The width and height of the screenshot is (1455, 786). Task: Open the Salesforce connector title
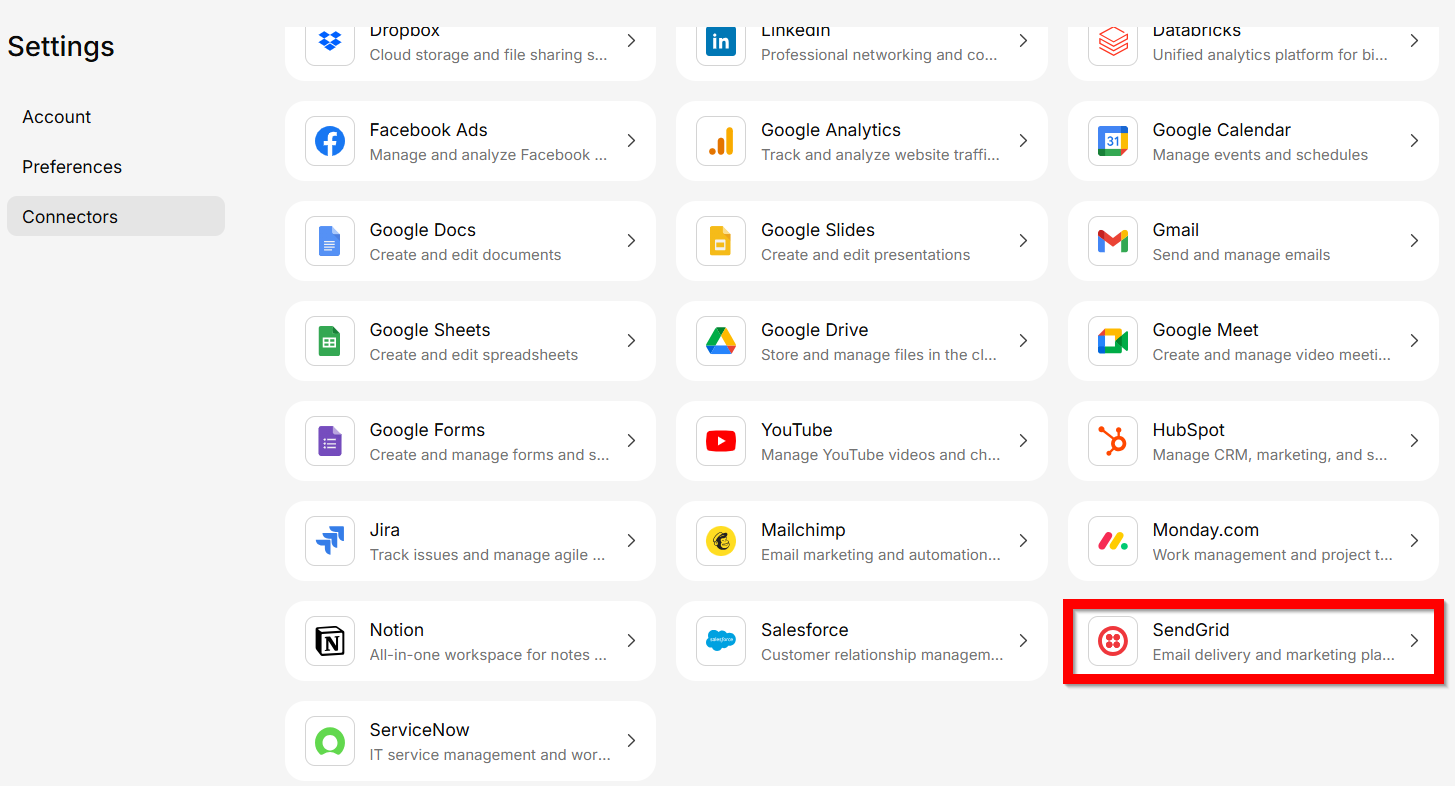[x=804, y=630]
